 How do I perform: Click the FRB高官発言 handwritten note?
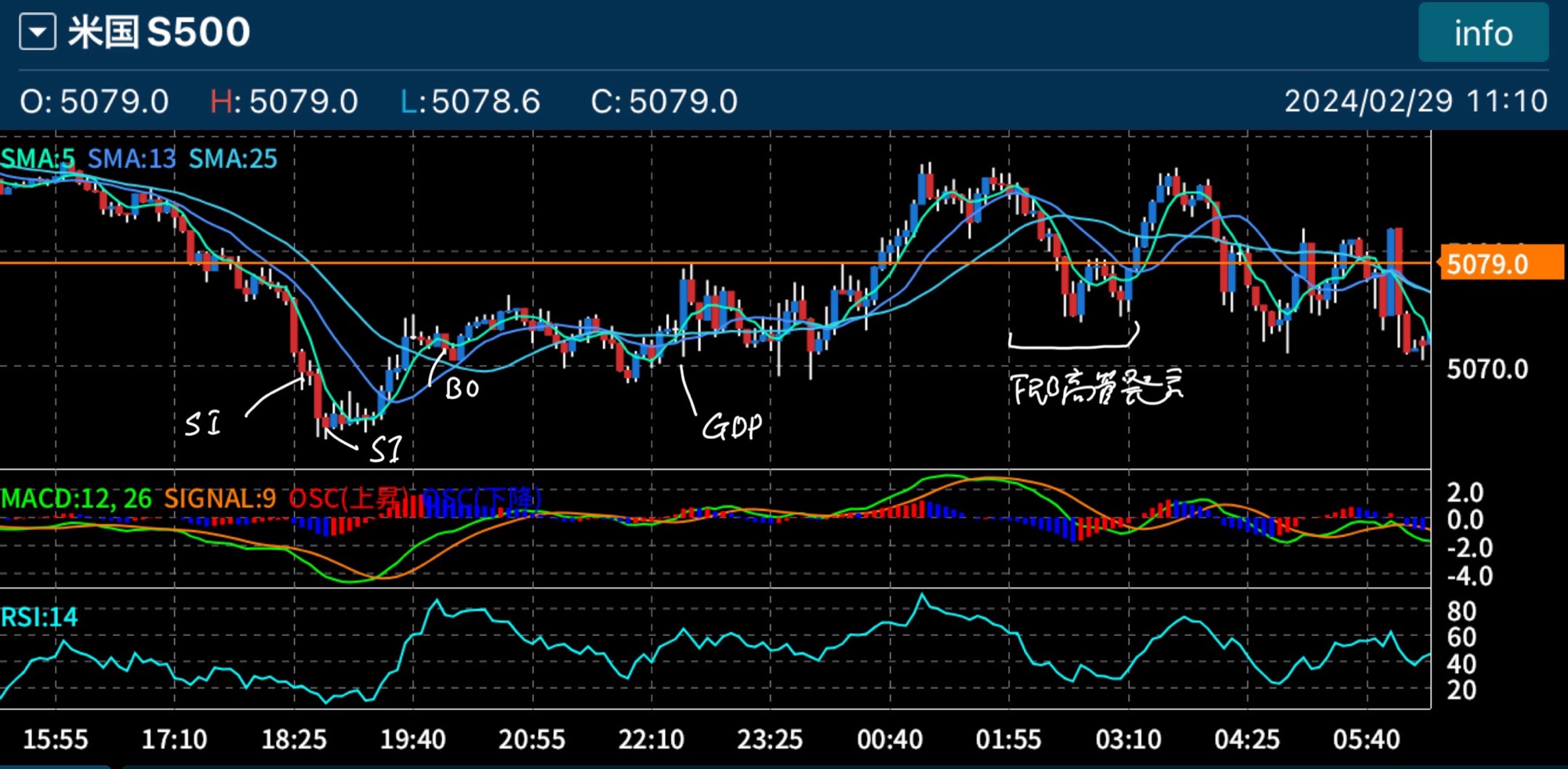coord(1096,387)
